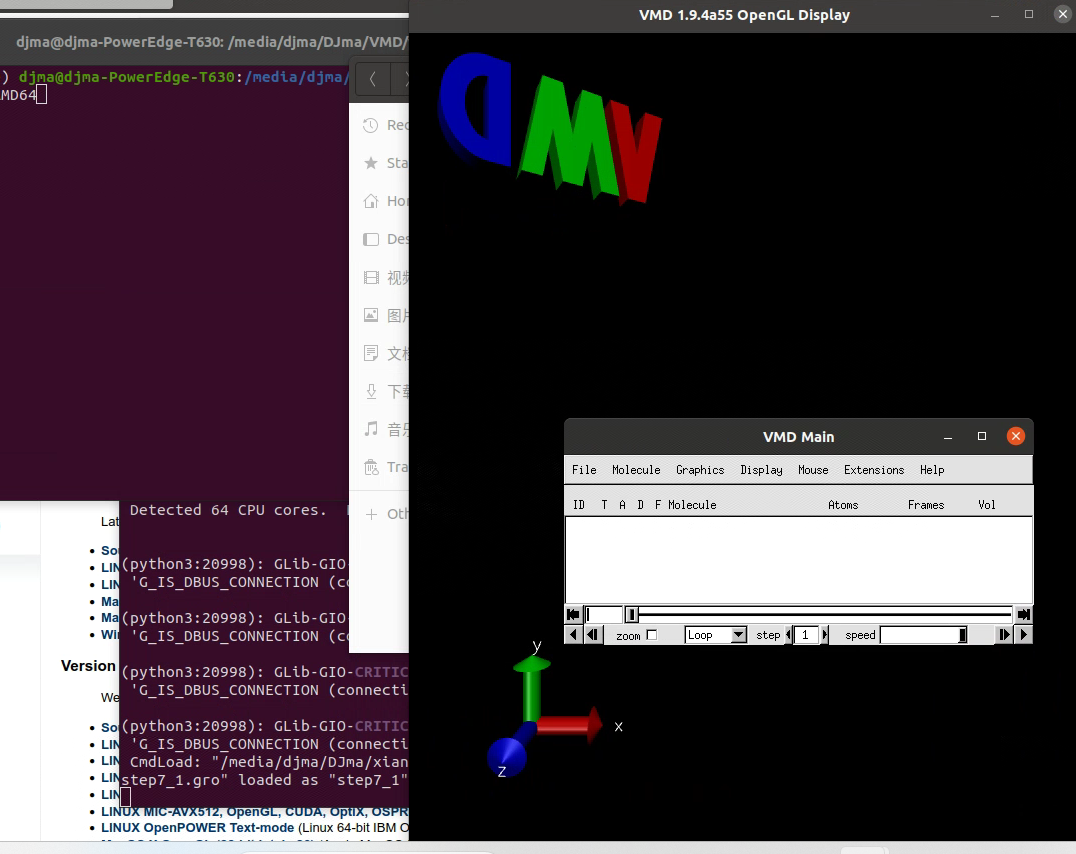This screenshot has width=1076, height=854.
Task: Click the back navigation arrow in file manager
Action: pyautogui.click(x=371, y=79)
